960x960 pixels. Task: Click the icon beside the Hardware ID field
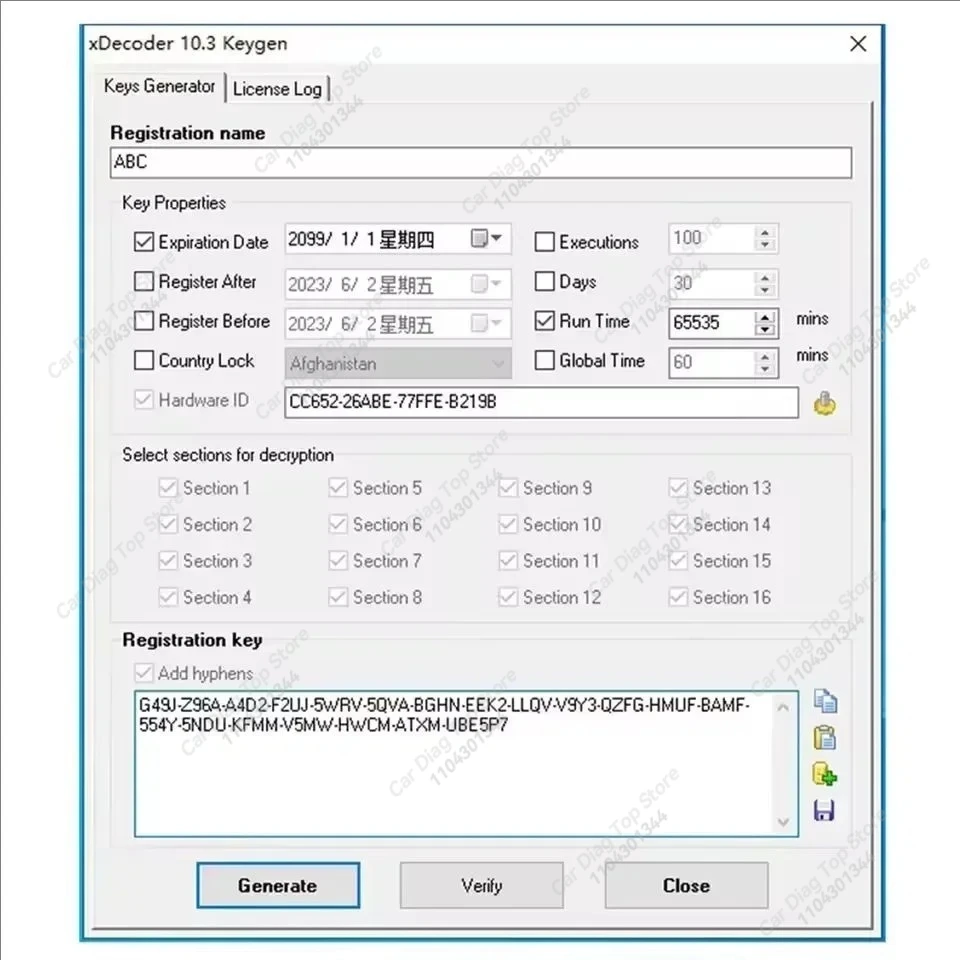(x=823, y=402)
